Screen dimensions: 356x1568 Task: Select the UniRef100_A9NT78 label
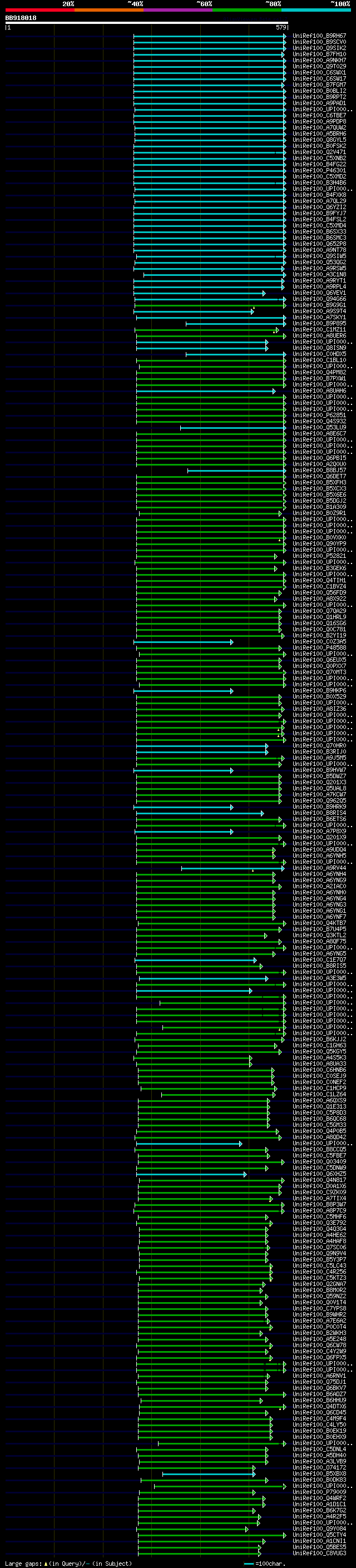click(x=319, y=250)
